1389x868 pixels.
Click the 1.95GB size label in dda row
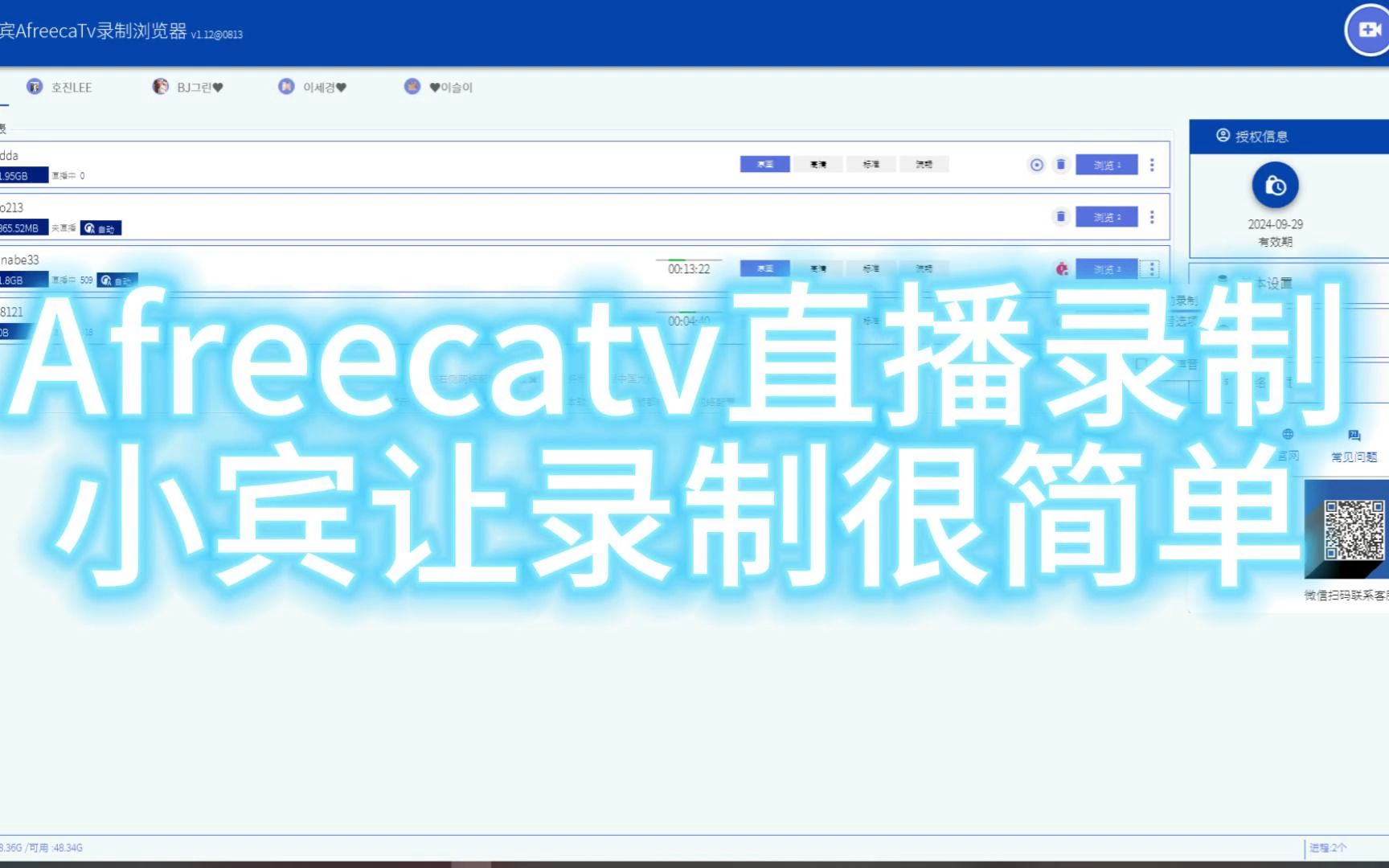(23, 175)
